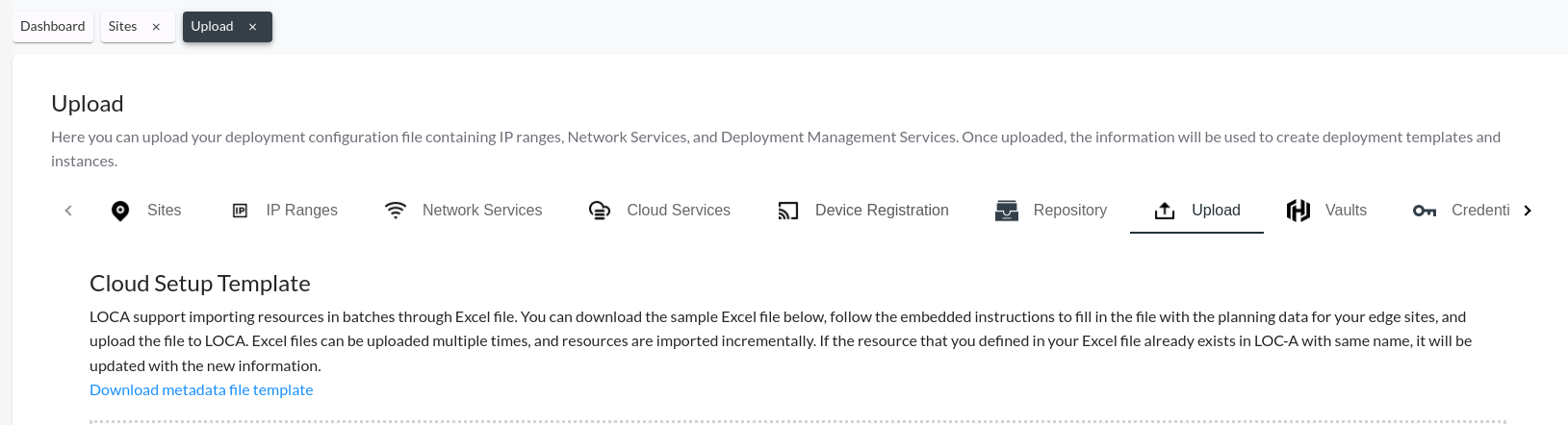Click the IP Ranges icon
1568x425 pixels.
[x=241, y=211]
